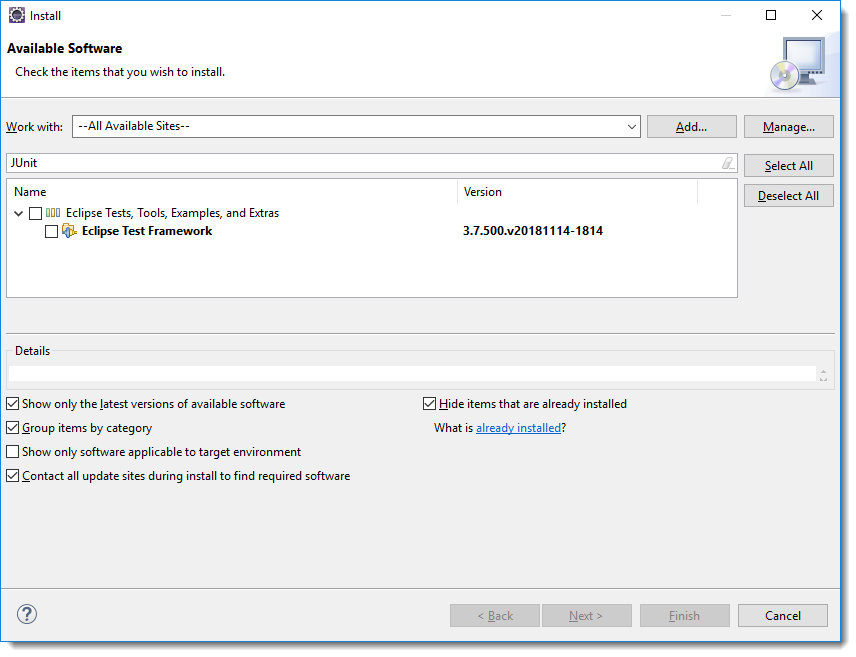Click version 3.7.500.v20181114-1814 cell
This screenshot has width=856, height=657.
pyautogui.click(x=533, y=231)
